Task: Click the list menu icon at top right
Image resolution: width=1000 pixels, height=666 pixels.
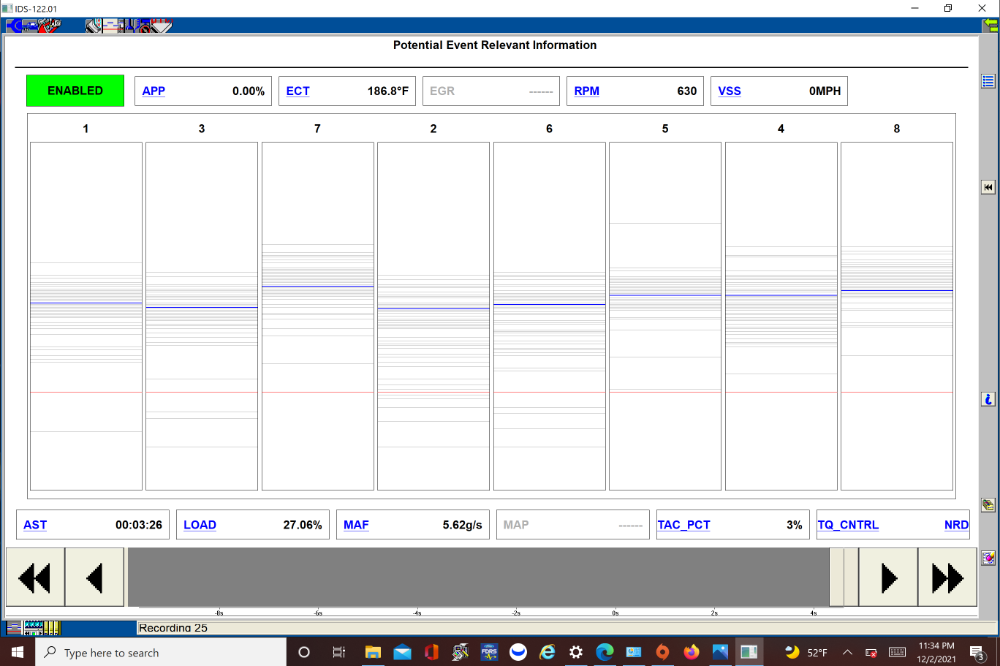Action: [988, 82]
